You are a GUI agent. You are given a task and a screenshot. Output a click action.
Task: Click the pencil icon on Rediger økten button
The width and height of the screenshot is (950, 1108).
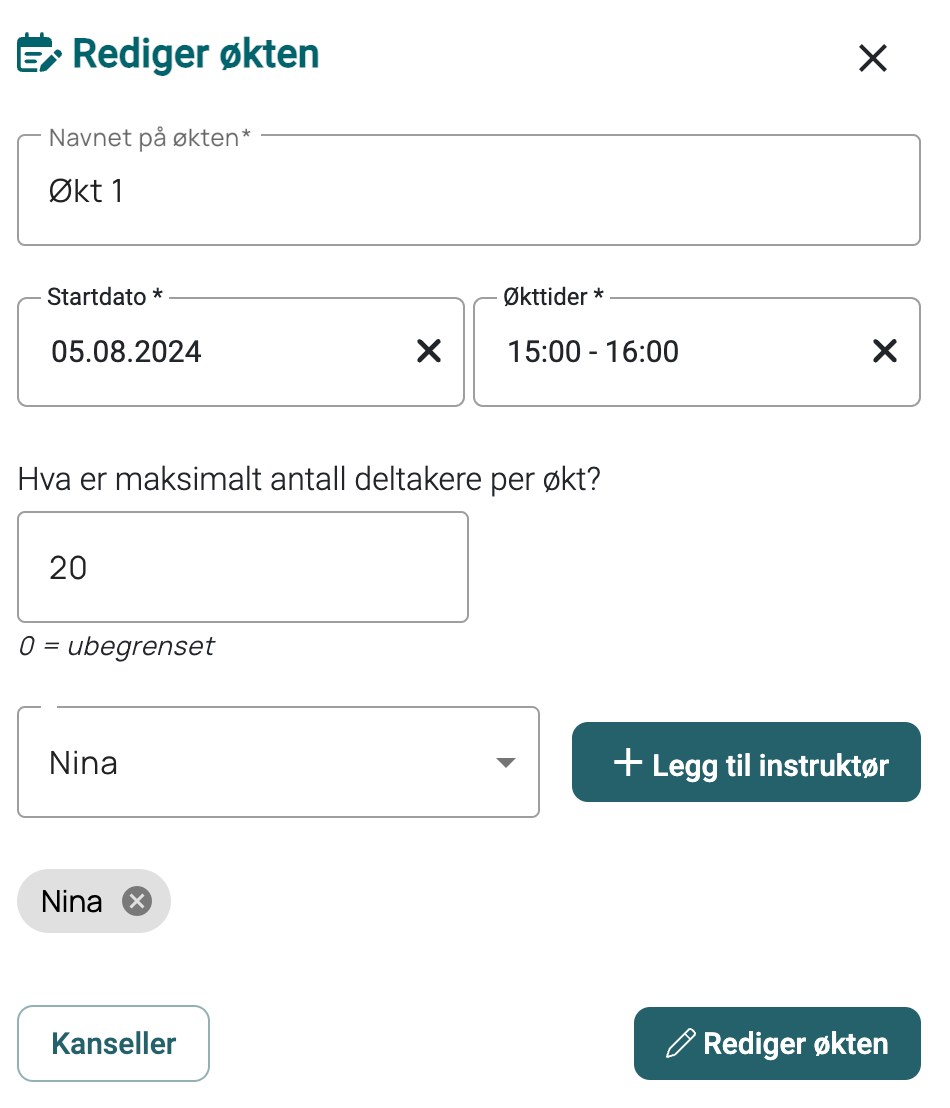(x=681, y=1043)
